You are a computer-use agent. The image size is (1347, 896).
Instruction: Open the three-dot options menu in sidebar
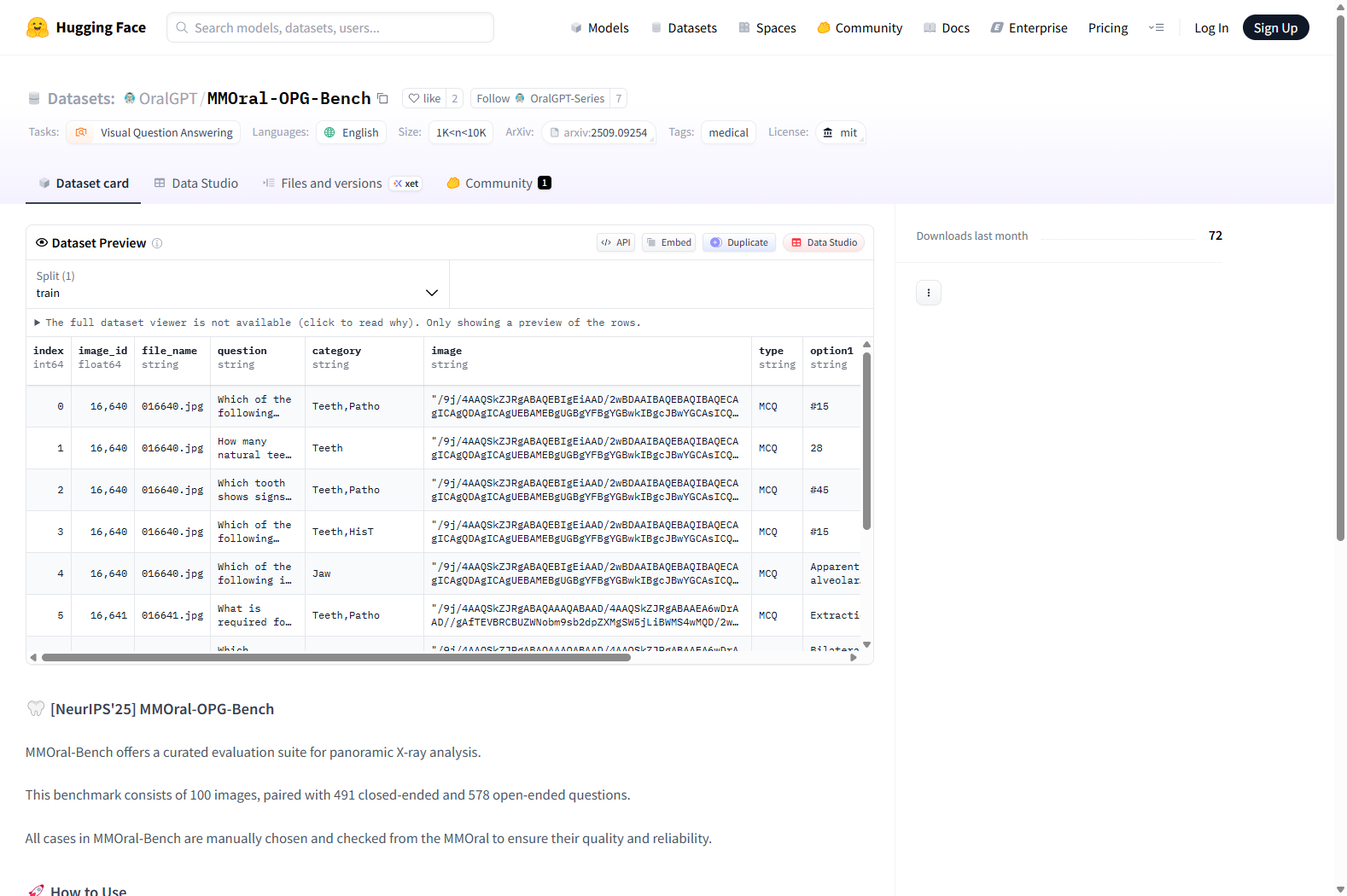[x=928, y=293]
